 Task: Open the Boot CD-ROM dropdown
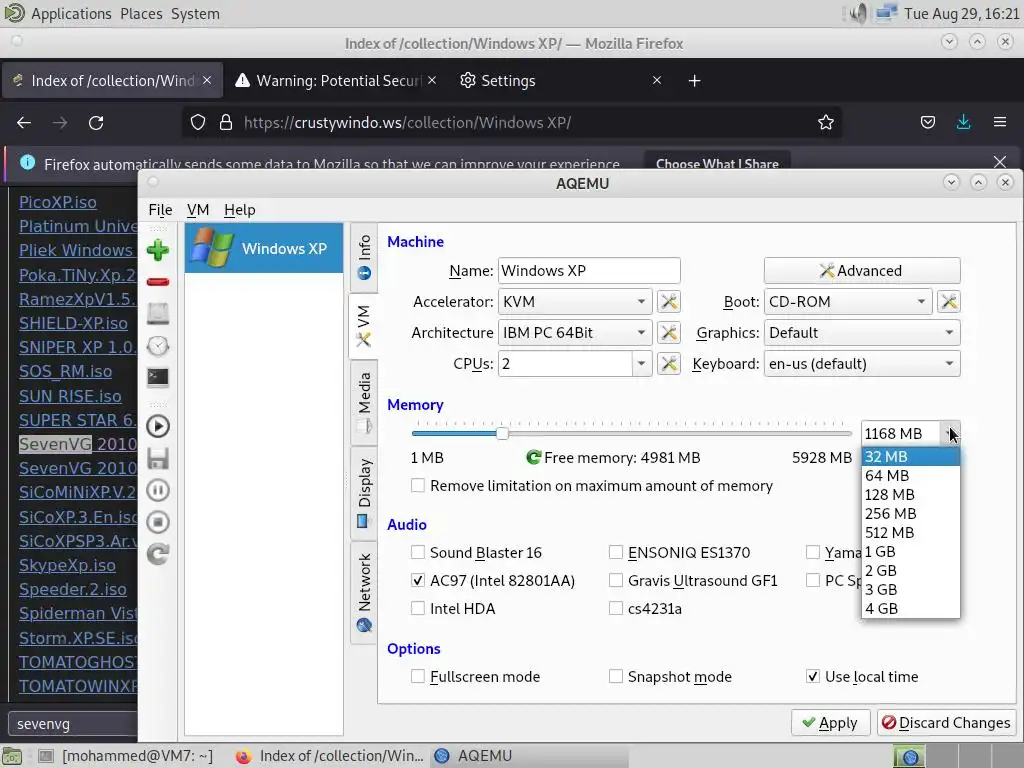848,302
